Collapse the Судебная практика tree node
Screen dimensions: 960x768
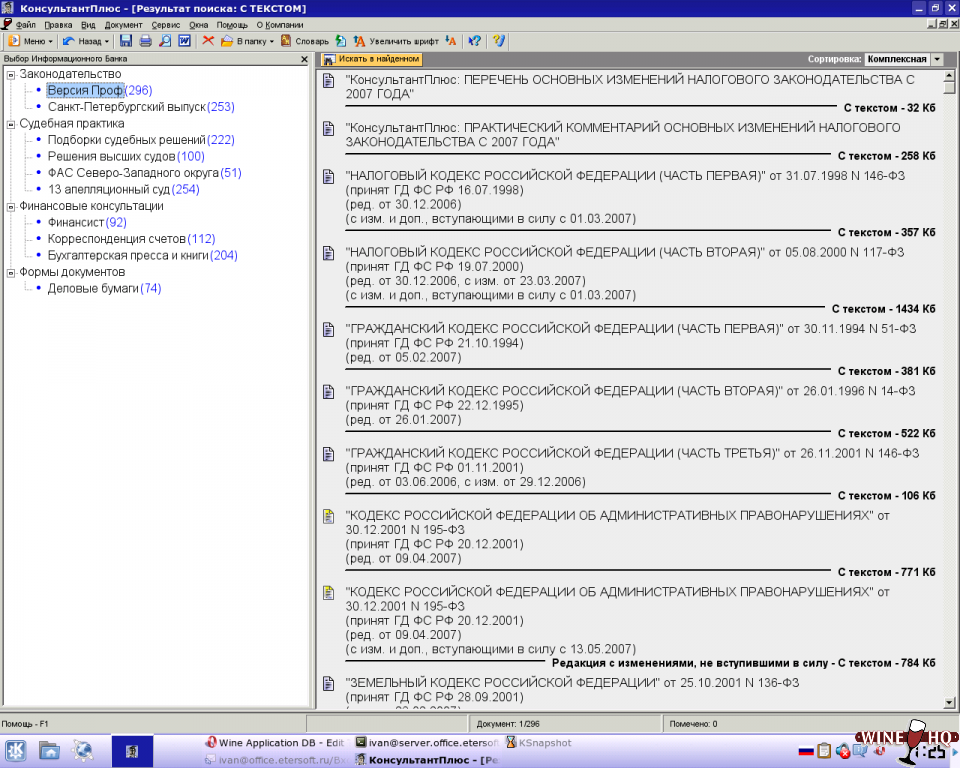coord(10,124)
